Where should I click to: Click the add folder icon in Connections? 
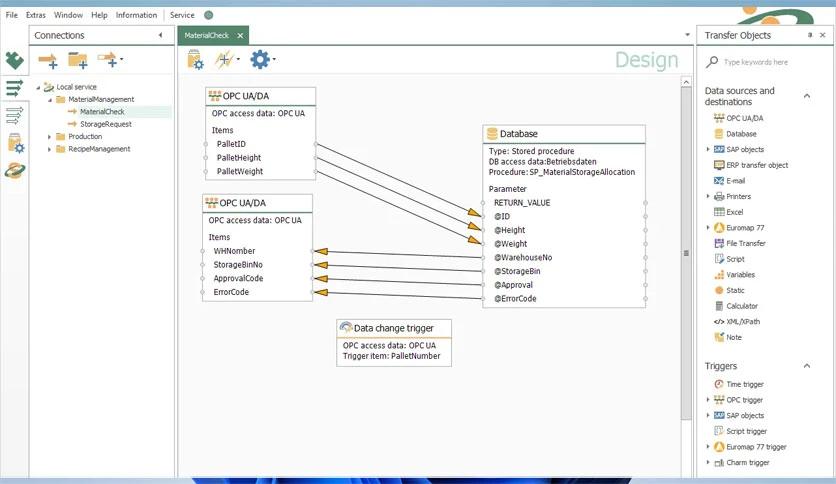[77, 61]
